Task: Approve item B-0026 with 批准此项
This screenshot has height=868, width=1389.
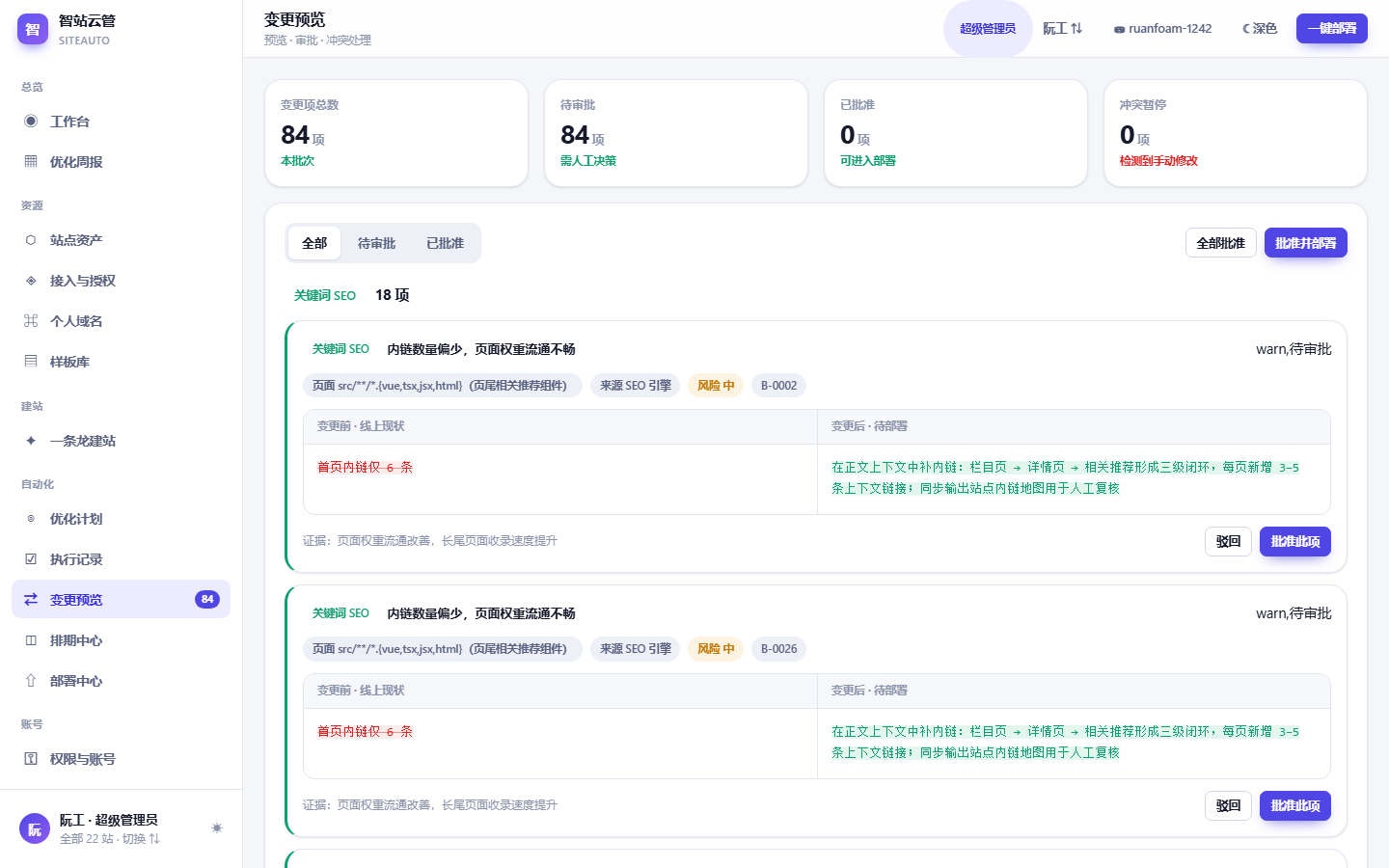Action: coord(1295,805)
